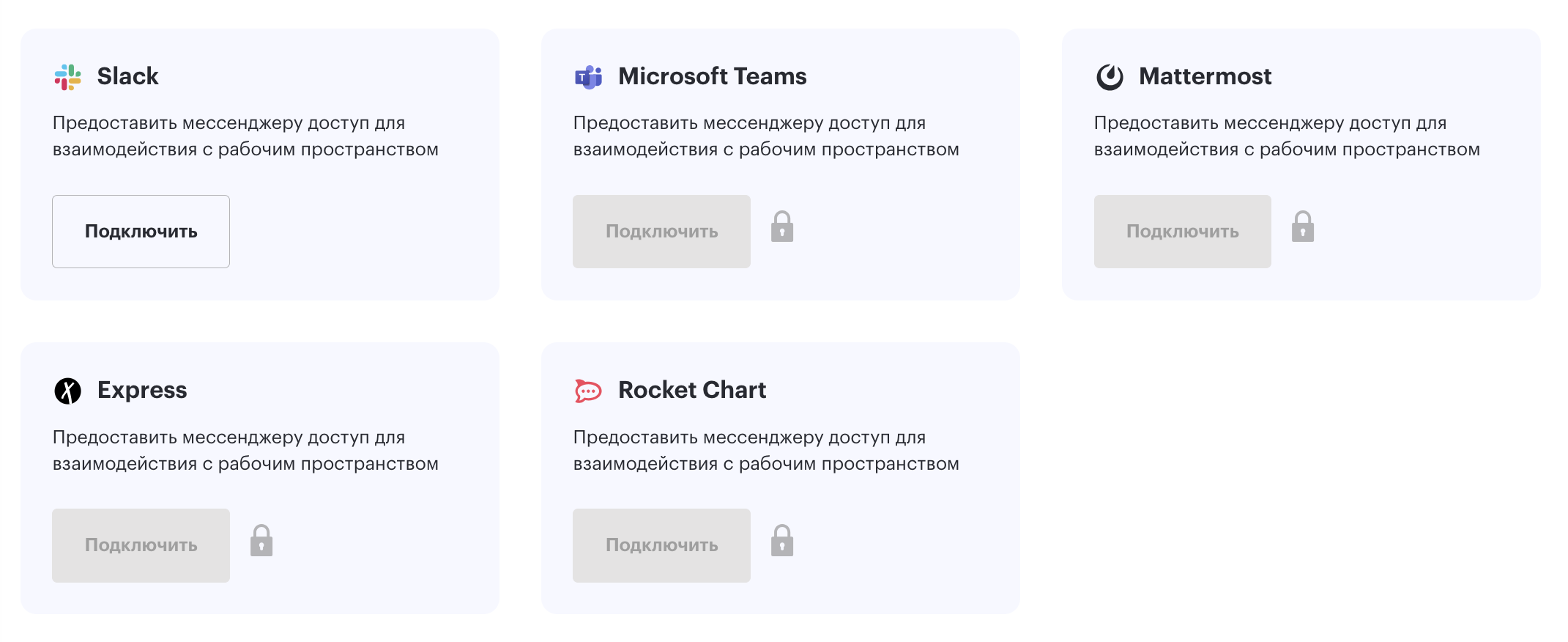Click the Express logo icon

(67, 391)
